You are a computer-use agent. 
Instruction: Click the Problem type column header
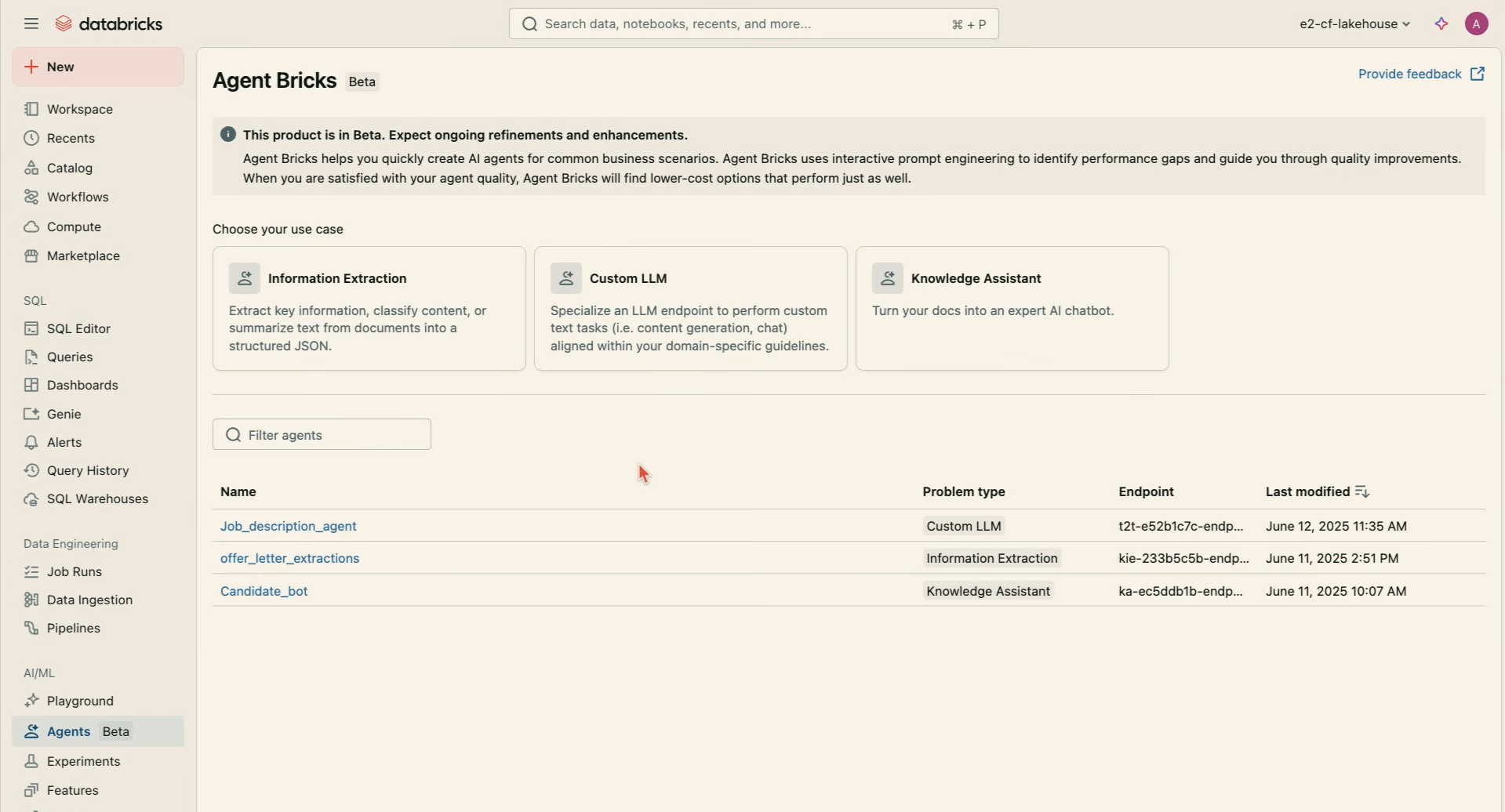pos(964,492)
